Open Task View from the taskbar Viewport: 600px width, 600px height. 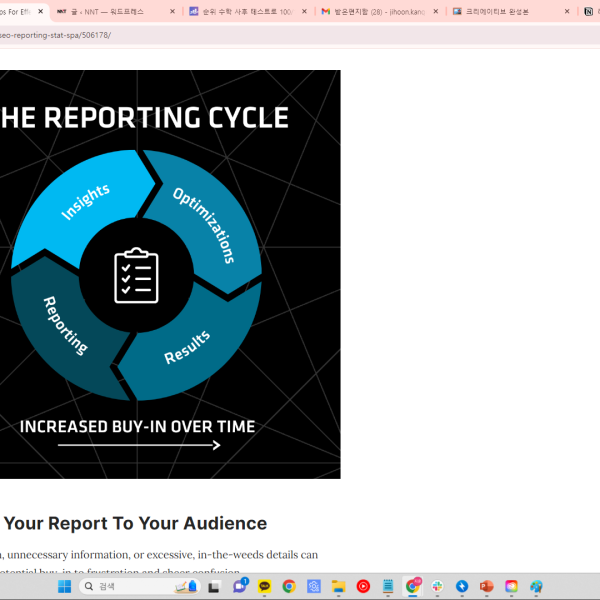pyautogui.click(x=214, y=586)
